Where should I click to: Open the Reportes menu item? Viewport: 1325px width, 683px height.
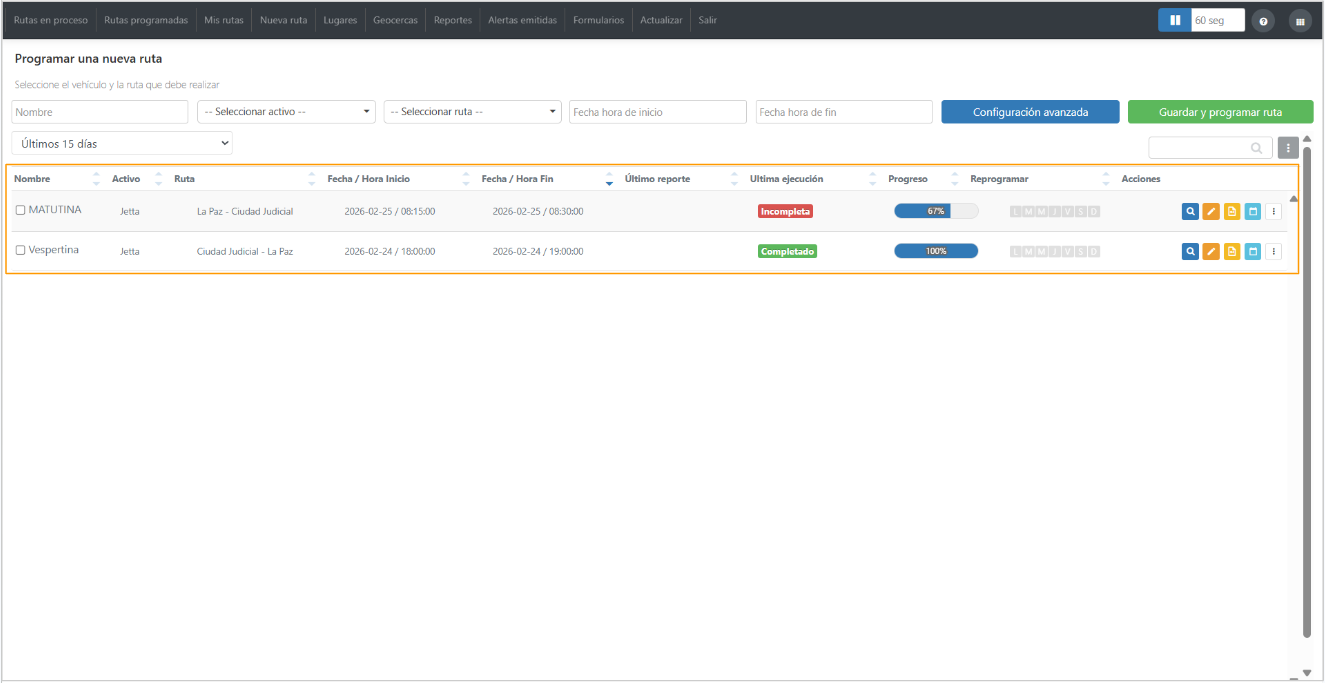coord(453,20)
